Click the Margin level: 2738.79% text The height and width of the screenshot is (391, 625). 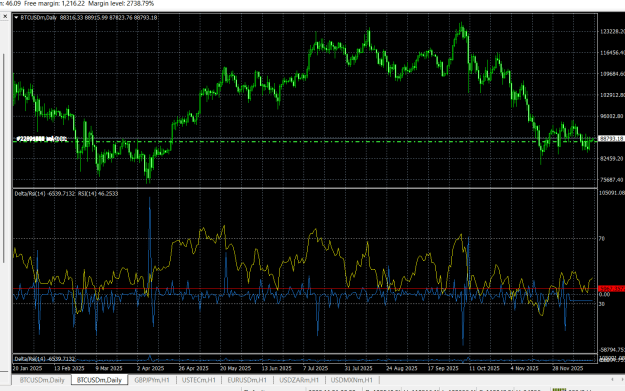click(121, 4)
